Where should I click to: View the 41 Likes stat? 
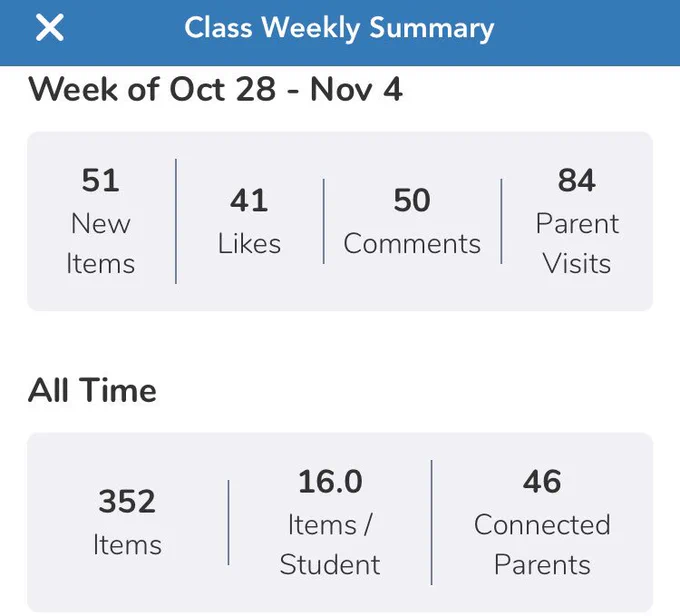249,221
